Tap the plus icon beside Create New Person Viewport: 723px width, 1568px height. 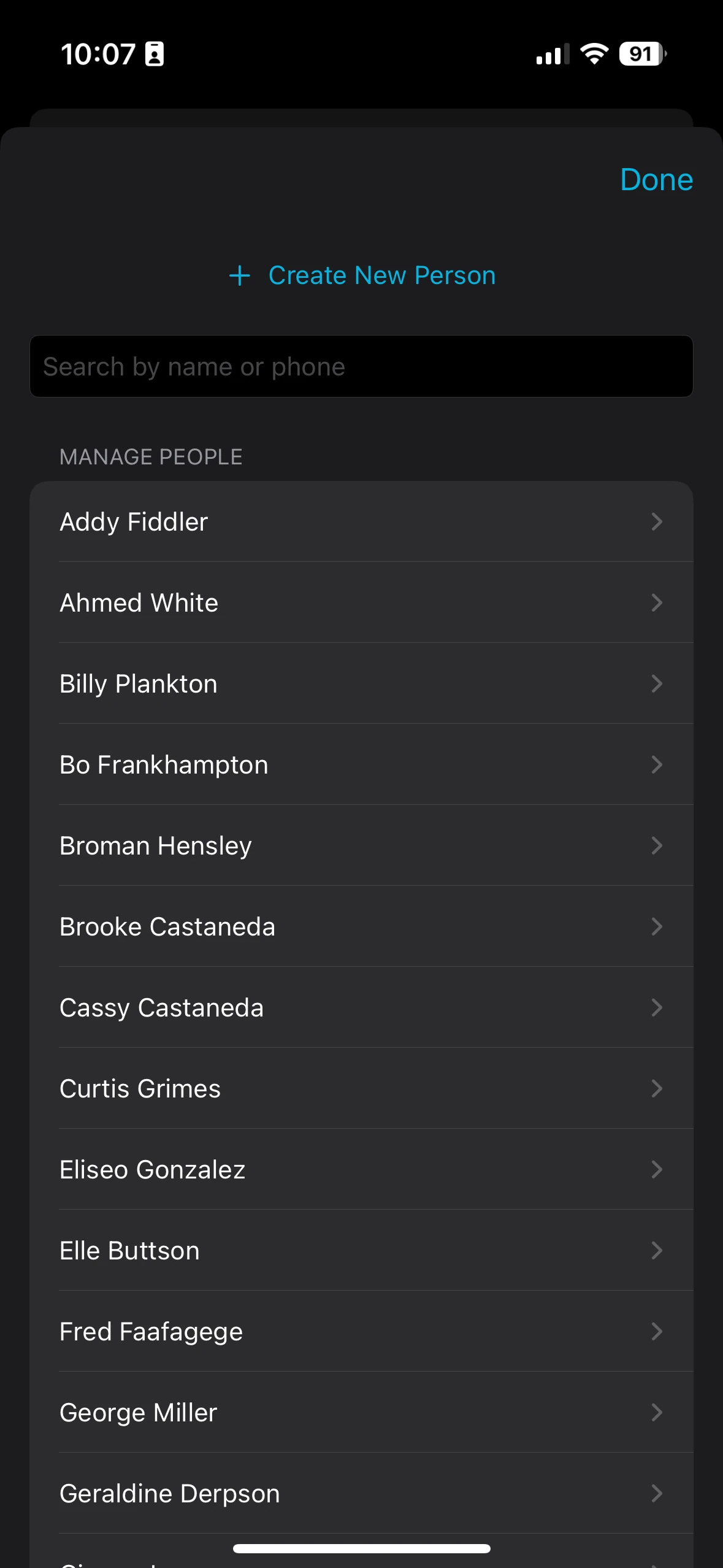tap(239, 275)
